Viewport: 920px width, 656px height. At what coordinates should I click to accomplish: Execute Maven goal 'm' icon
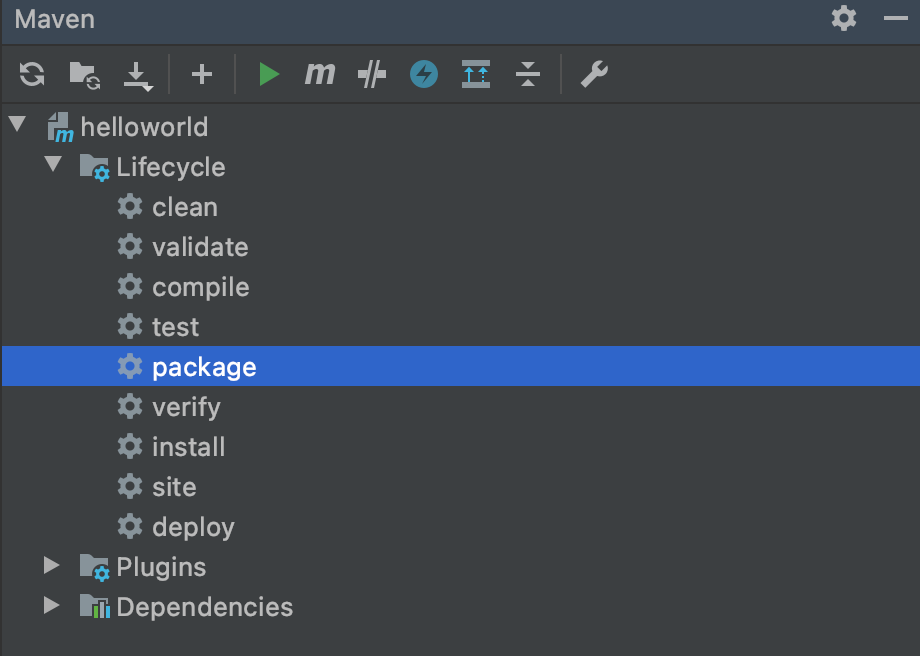320,75
